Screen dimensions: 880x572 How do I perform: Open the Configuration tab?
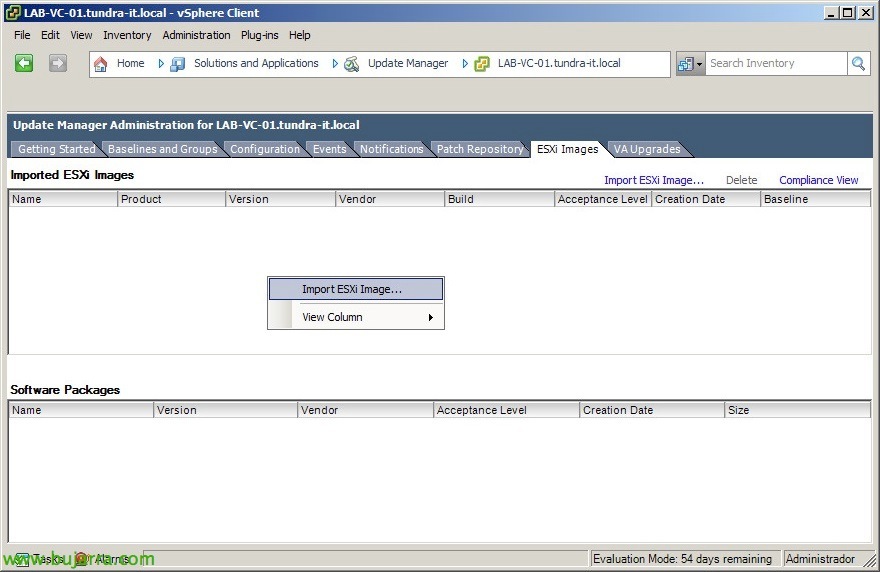pos(265,149)
